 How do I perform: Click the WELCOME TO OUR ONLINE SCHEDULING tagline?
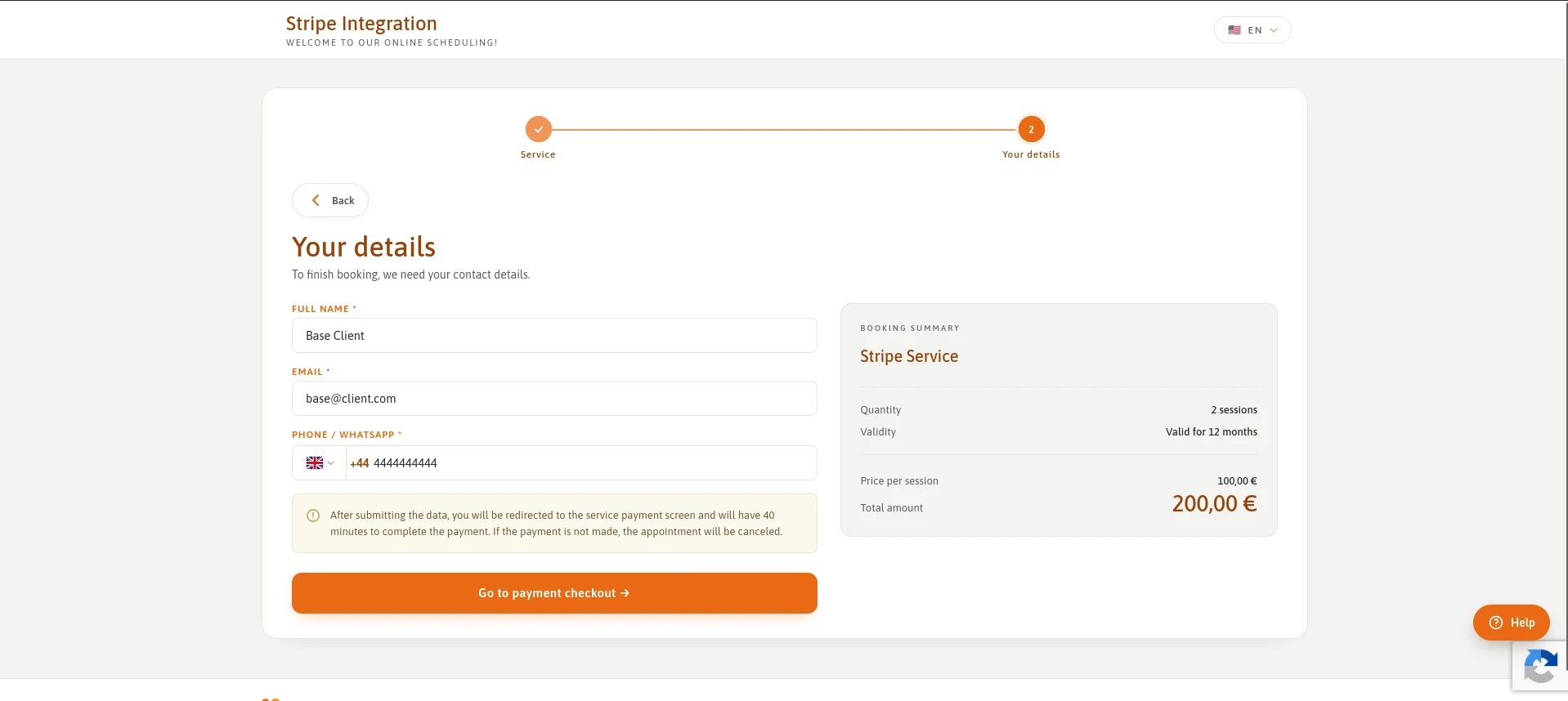click(392, 42)
